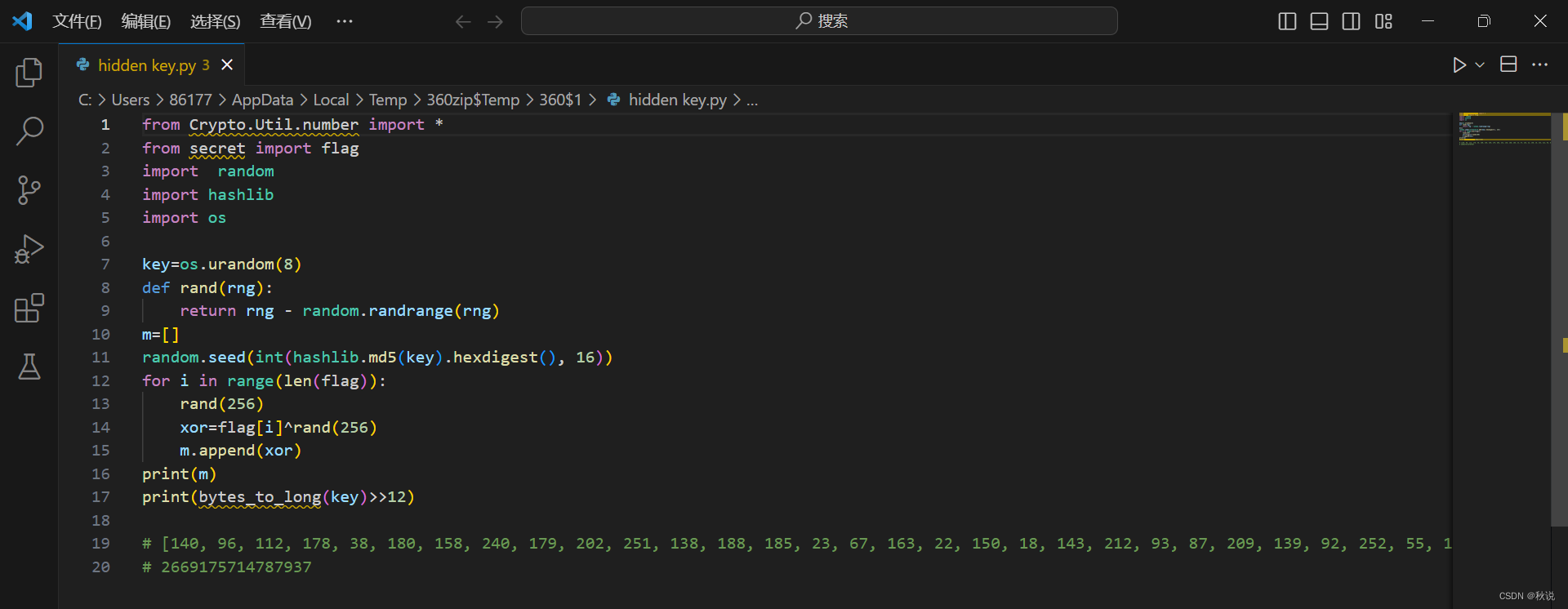Click 'random' in the import on line 3

coord(246,171)
